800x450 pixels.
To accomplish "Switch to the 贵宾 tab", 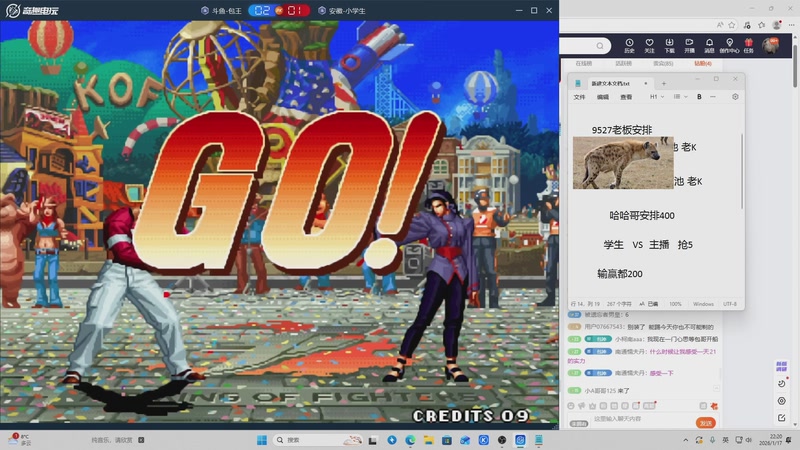I will click(663, 63).
